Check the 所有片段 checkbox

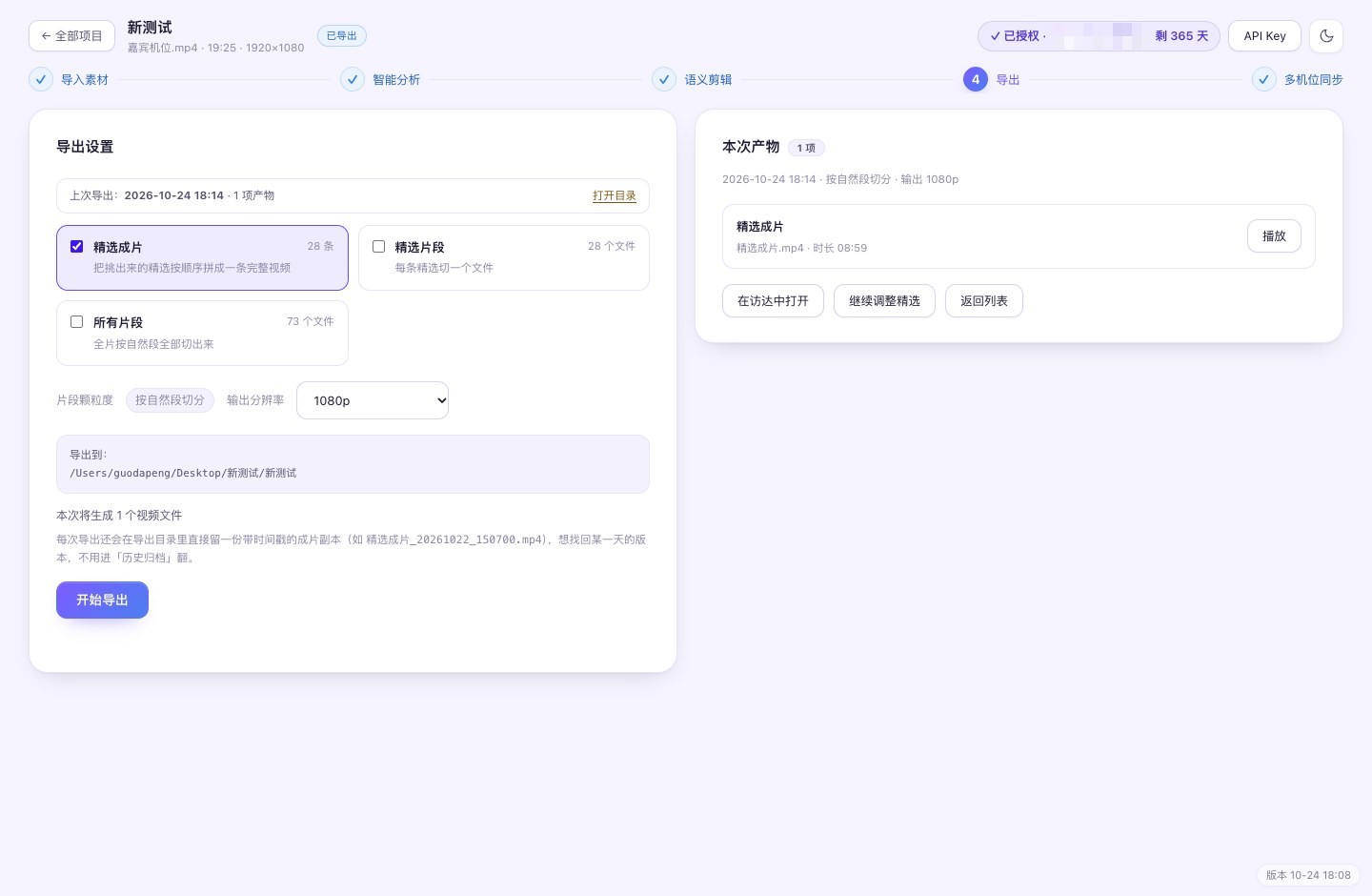(77, 322)
